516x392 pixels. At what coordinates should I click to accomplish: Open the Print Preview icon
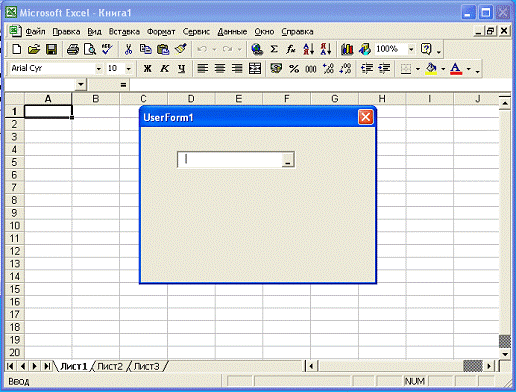[90, 50]
